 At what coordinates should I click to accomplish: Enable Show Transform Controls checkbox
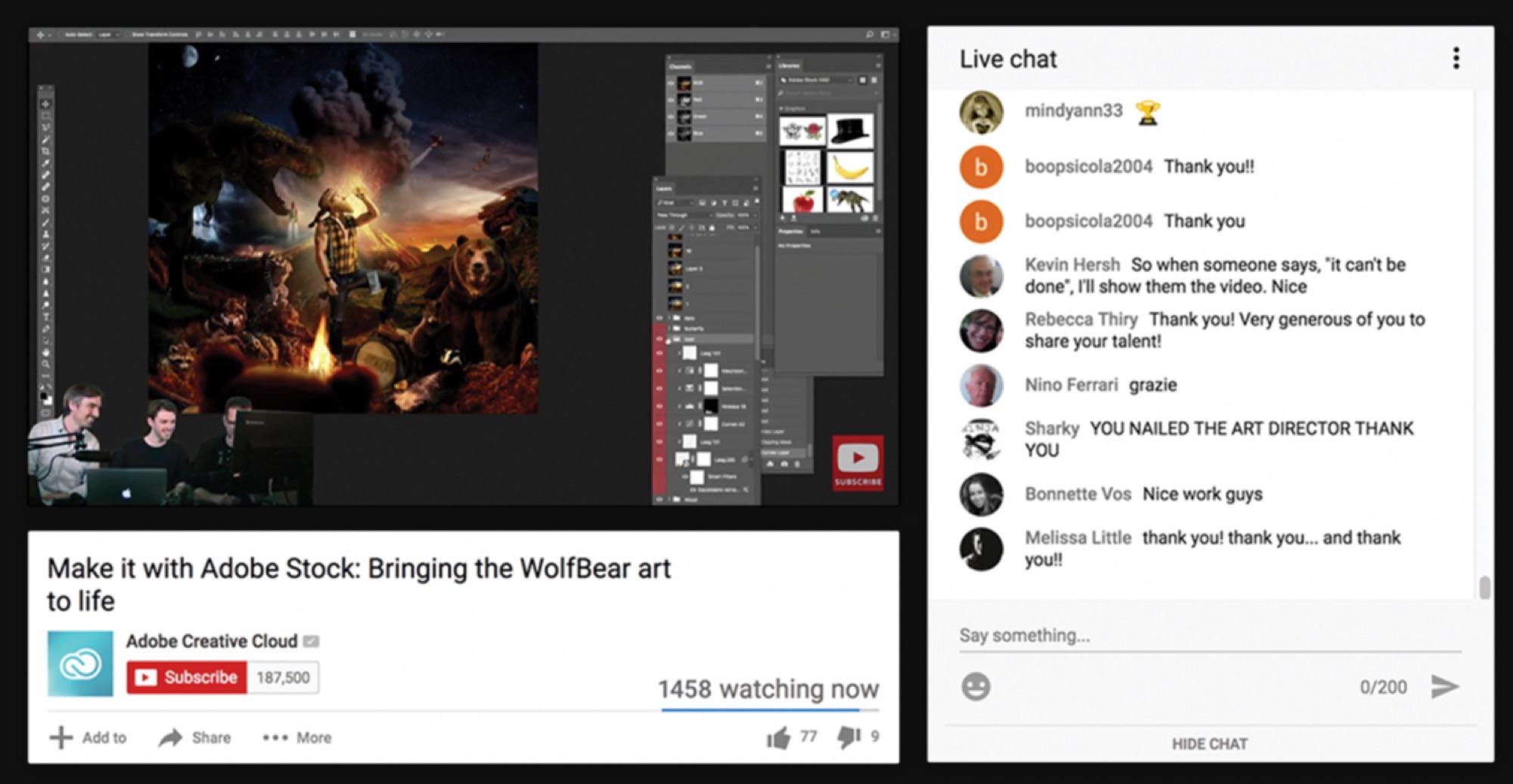tap(127, 35)
